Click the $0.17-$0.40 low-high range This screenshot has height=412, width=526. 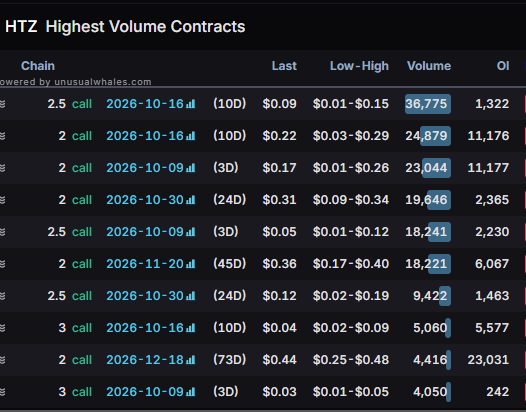(x=351, y=264)
